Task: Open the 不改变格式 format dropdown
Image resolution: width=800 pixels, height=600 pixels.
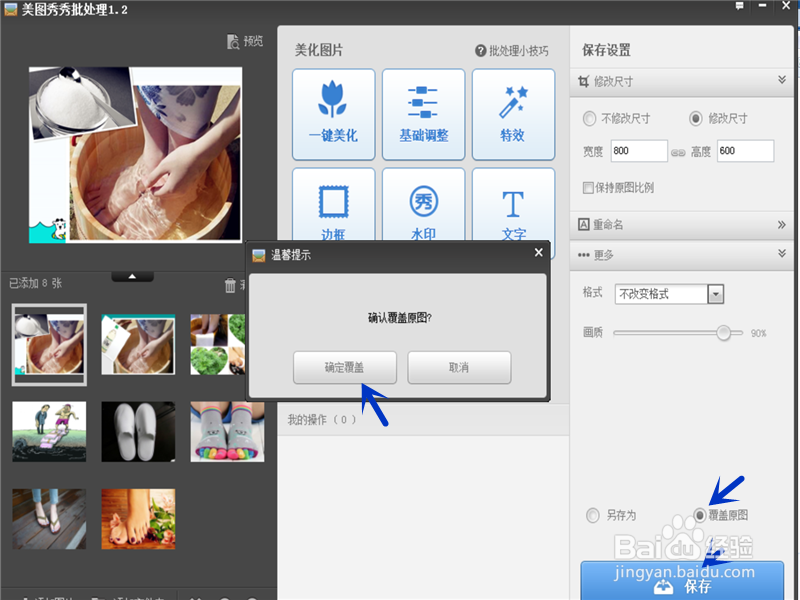Action: click(713, 294)
